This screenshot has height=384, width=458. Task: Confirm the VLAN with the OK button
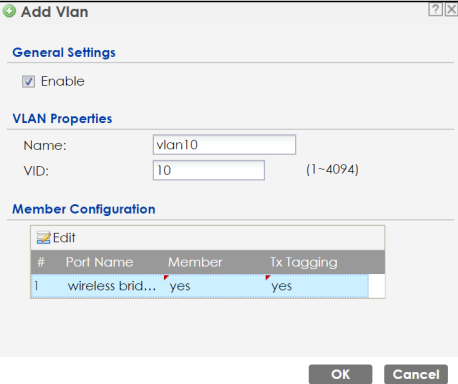(340, 374)
